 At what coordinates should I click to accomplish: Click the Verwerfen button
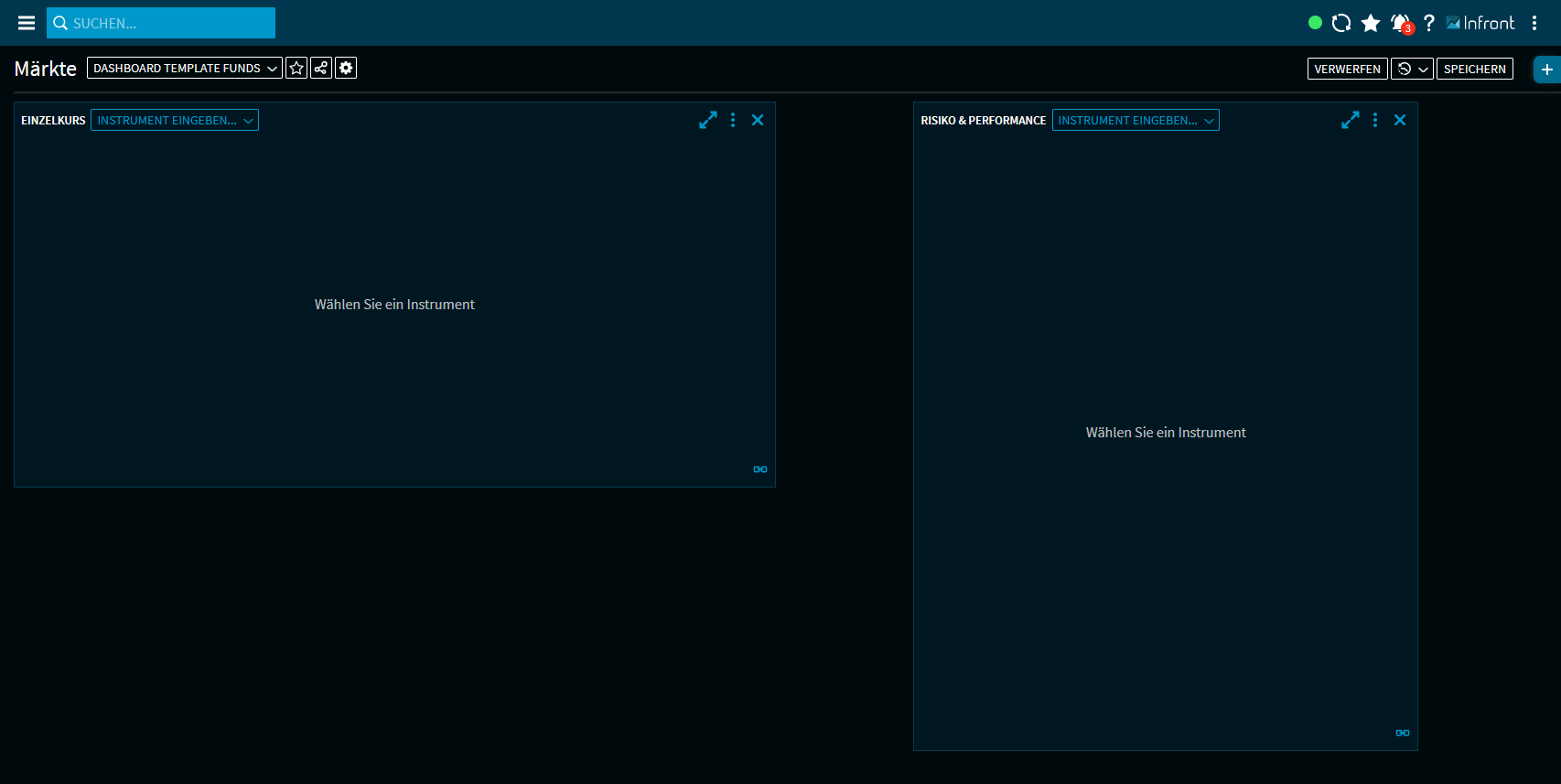(x=1347, y=69)
